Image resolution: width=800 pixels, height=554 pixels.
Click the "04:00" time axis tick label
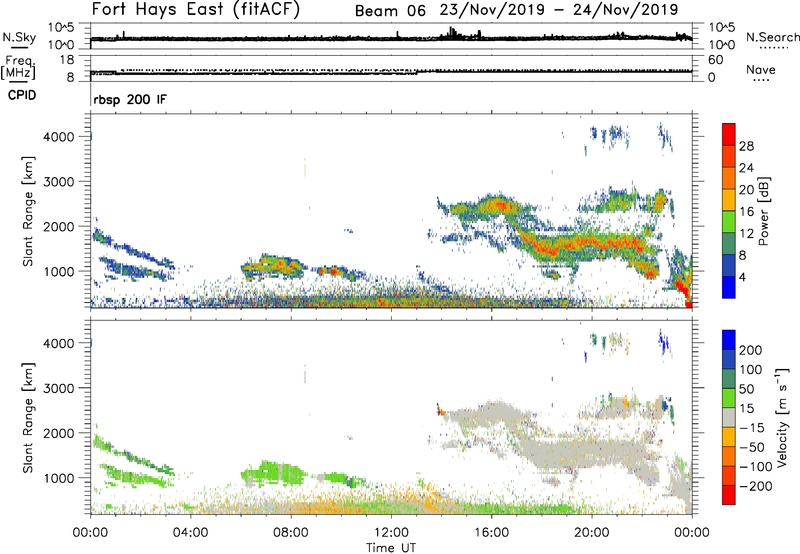190,533
